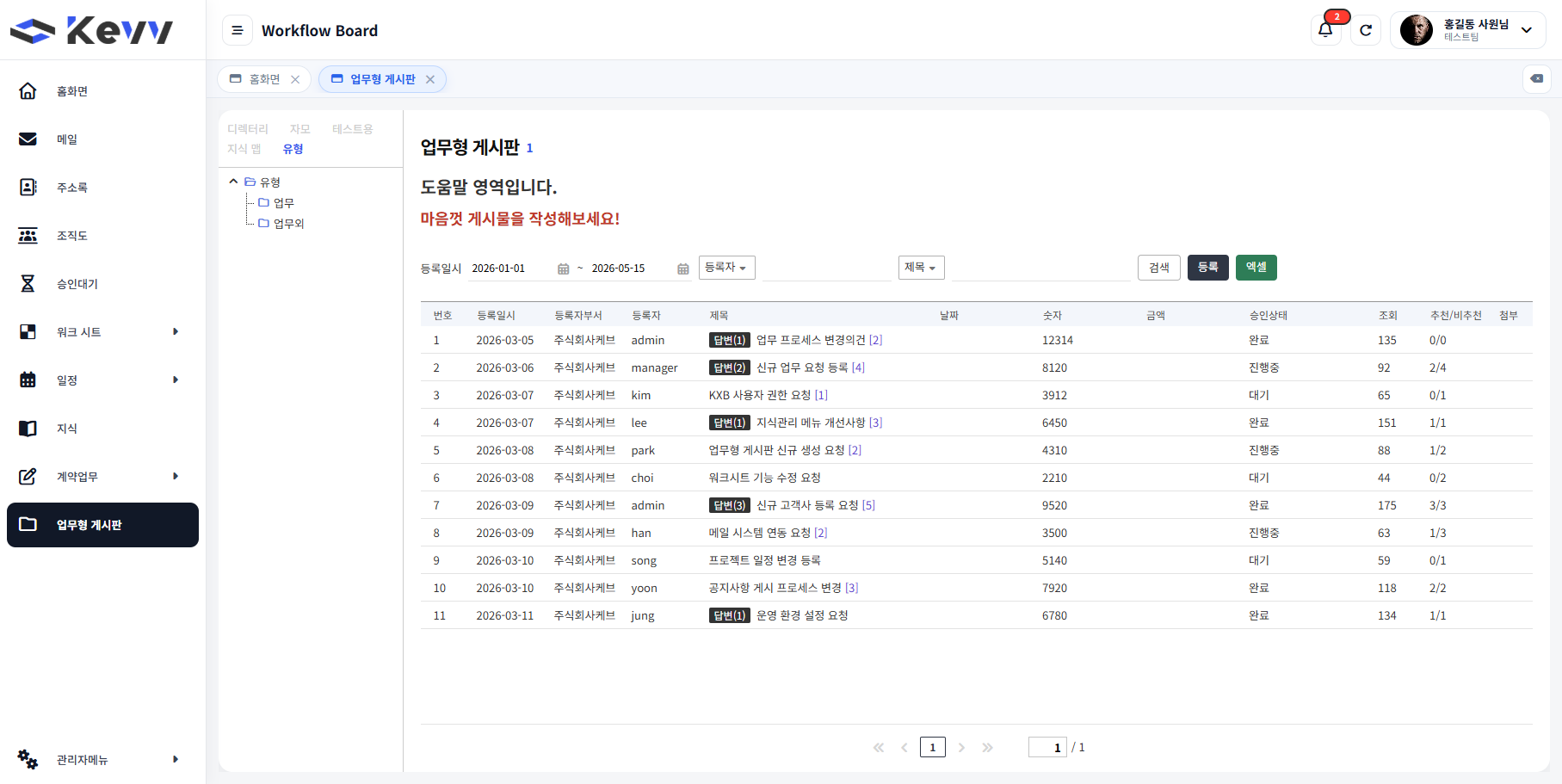Open the 메일 mail envelope icon

[28, 139]
